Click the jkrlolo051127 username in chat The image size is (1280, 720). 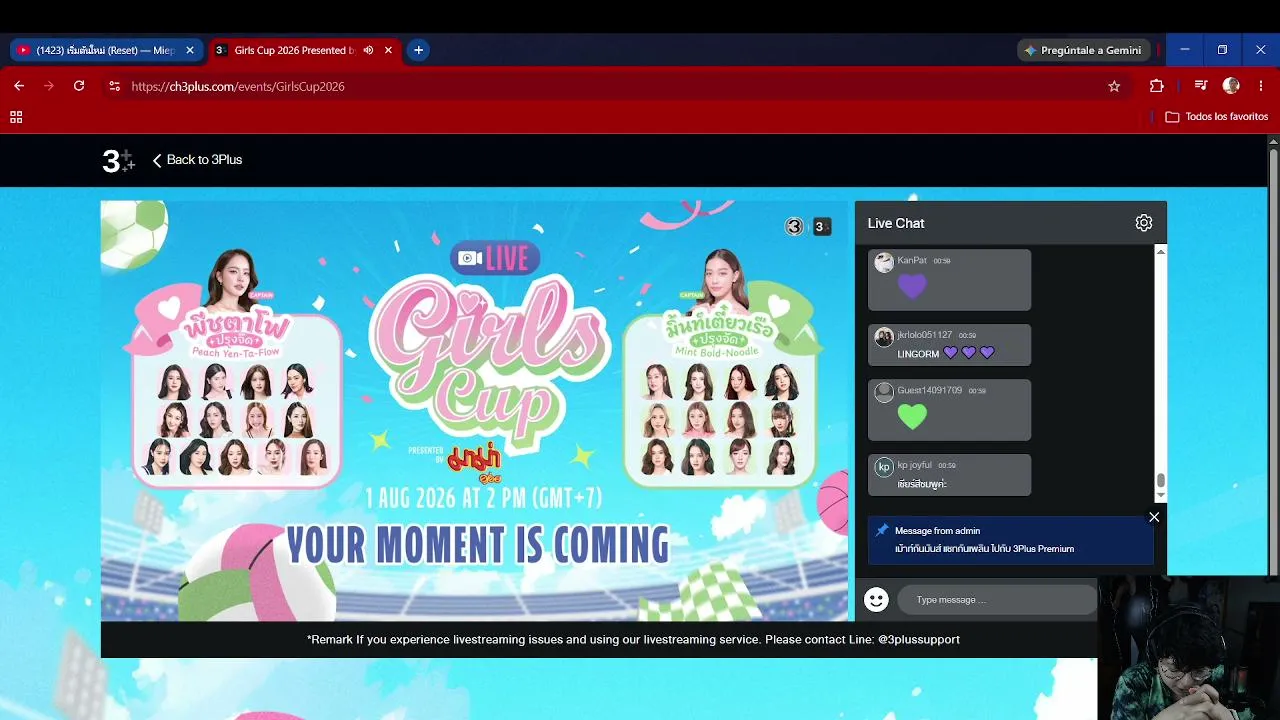[x=925, y=335]
